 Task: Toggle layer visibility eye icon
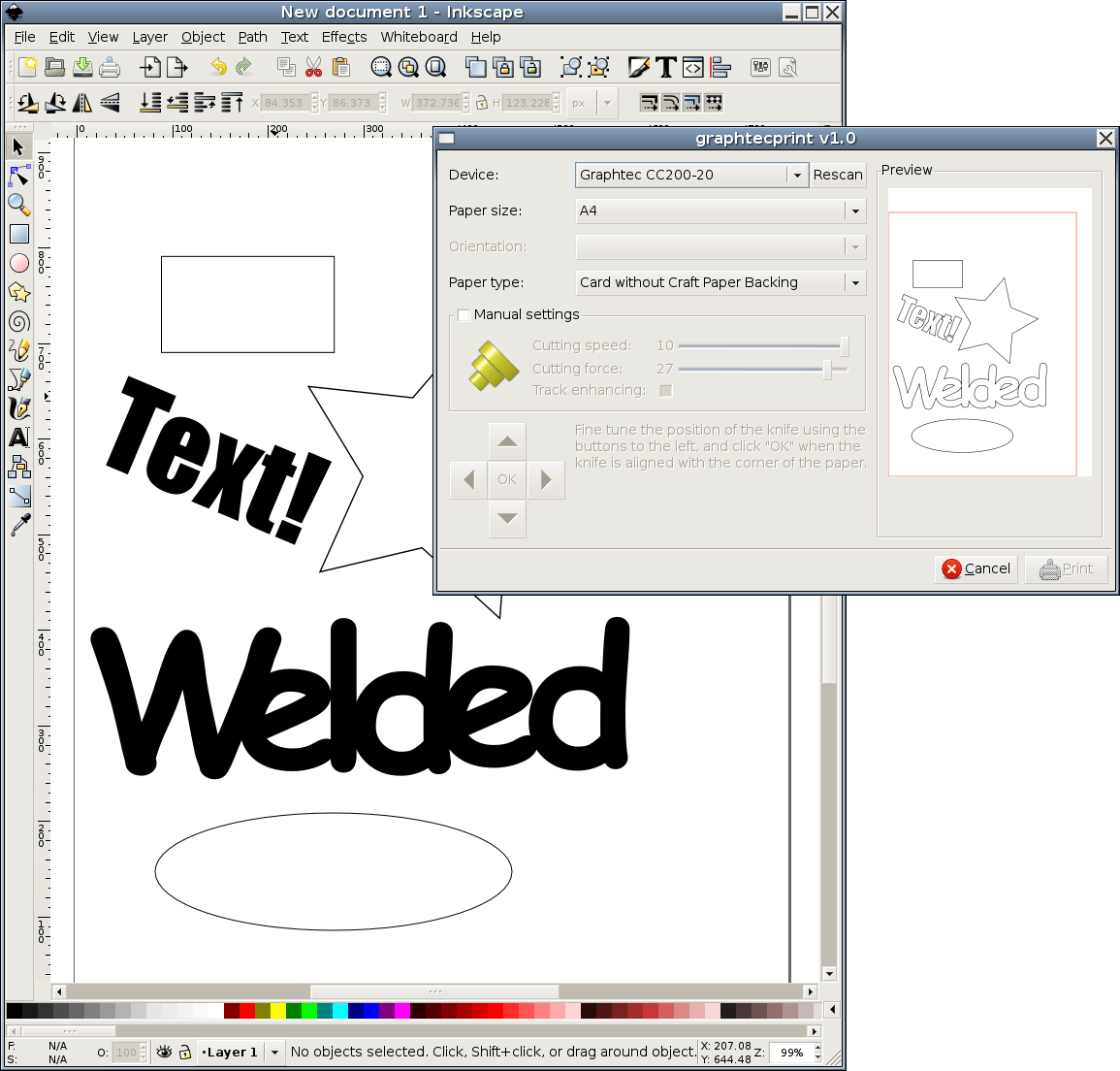164,1052
